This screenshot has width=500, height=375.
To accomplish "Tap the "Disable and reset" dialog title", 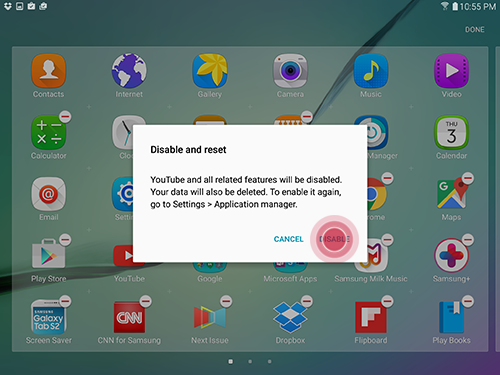I will click(188, 150).
